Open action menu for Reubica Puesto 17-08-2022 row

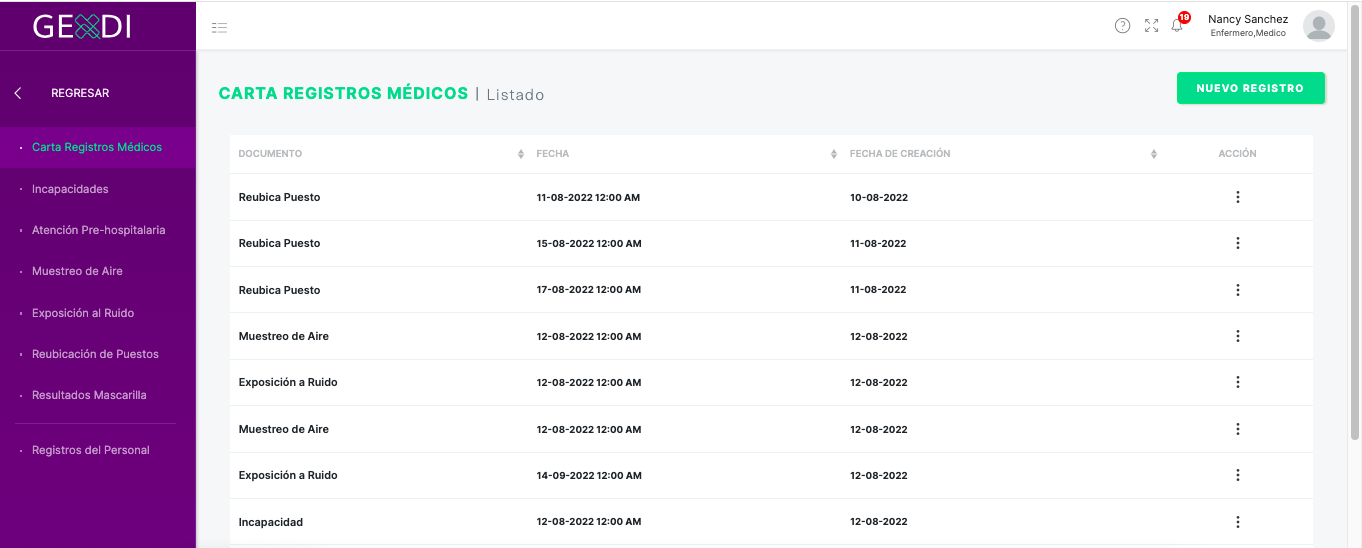click(1237, 290)
